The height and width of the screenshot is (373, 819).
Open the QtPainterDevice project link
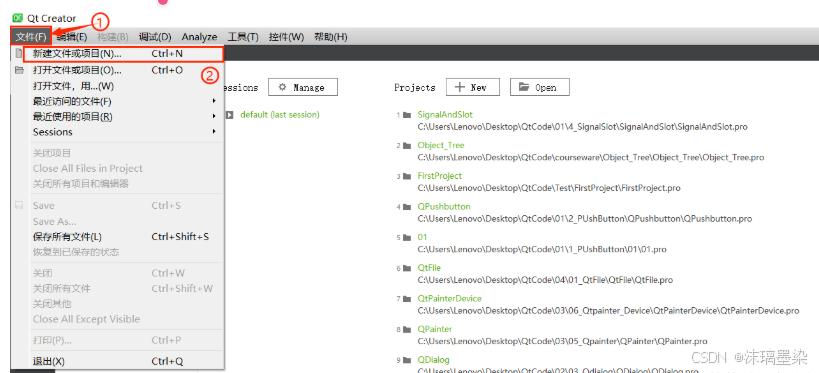point(449,299)
